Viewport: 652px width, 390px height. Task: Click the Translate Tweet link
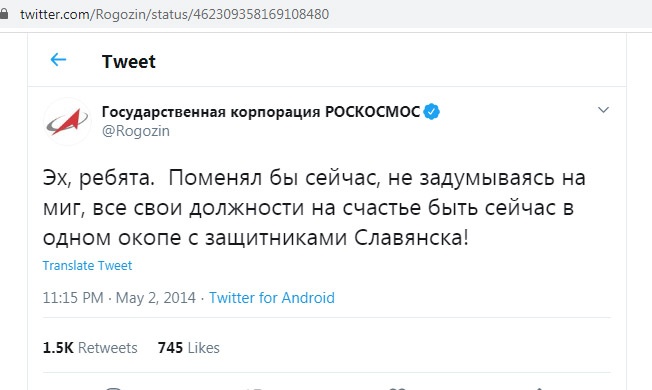coord(87,265)
